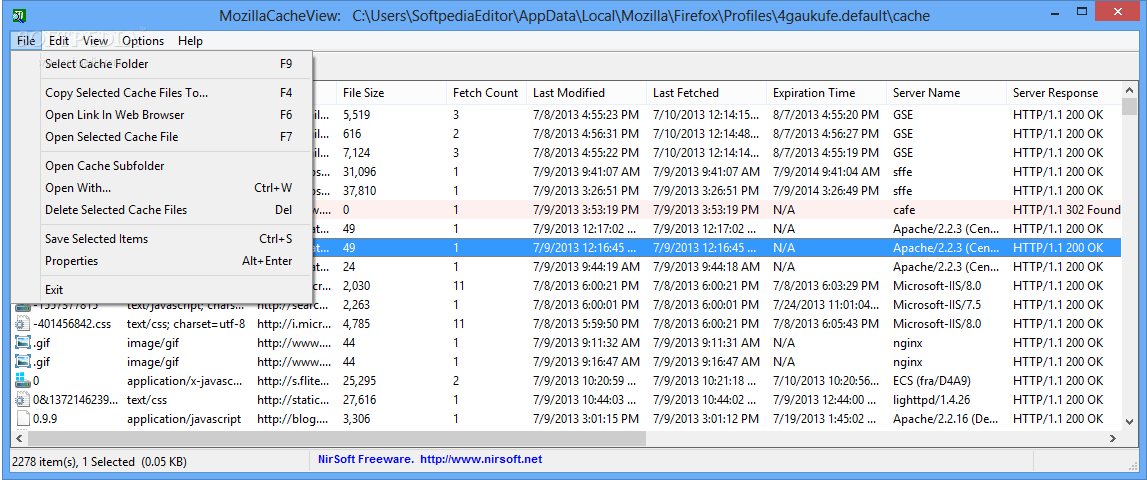Click the 7/24/2013 11:01:04 expiration cell

(x=826, y=304)
